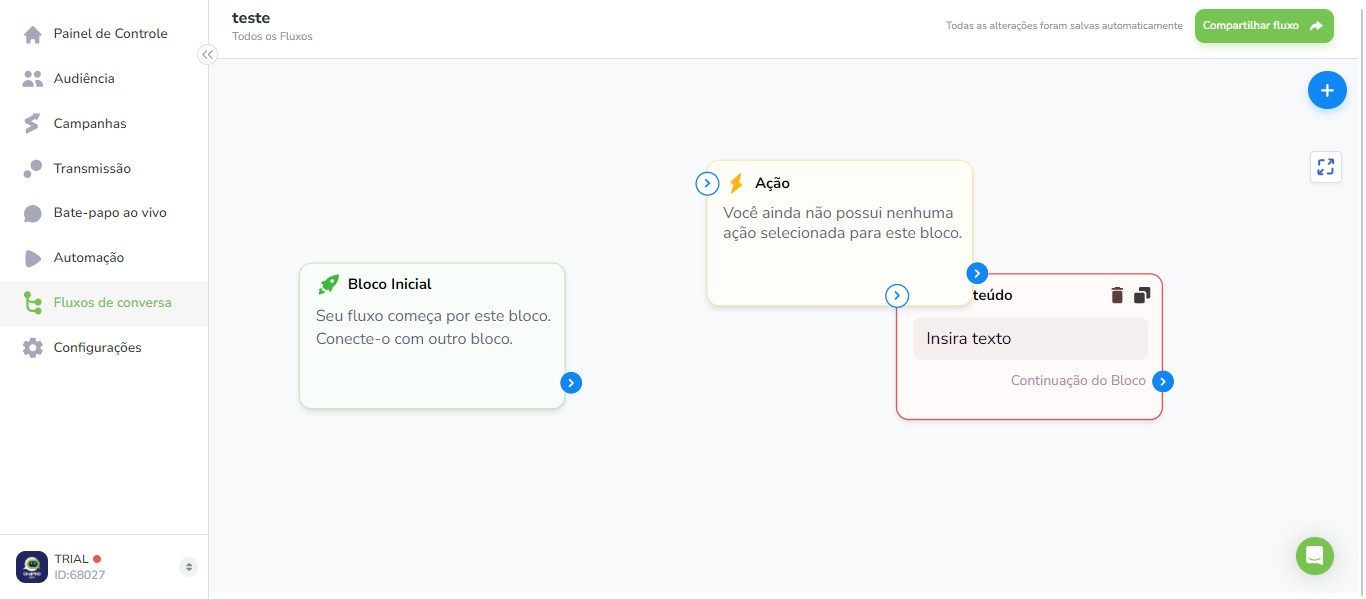This screenshot has width=1366, height=599.
Task: Click Todos os Fluxos breadcrumb link
Action: coord(272,37)
